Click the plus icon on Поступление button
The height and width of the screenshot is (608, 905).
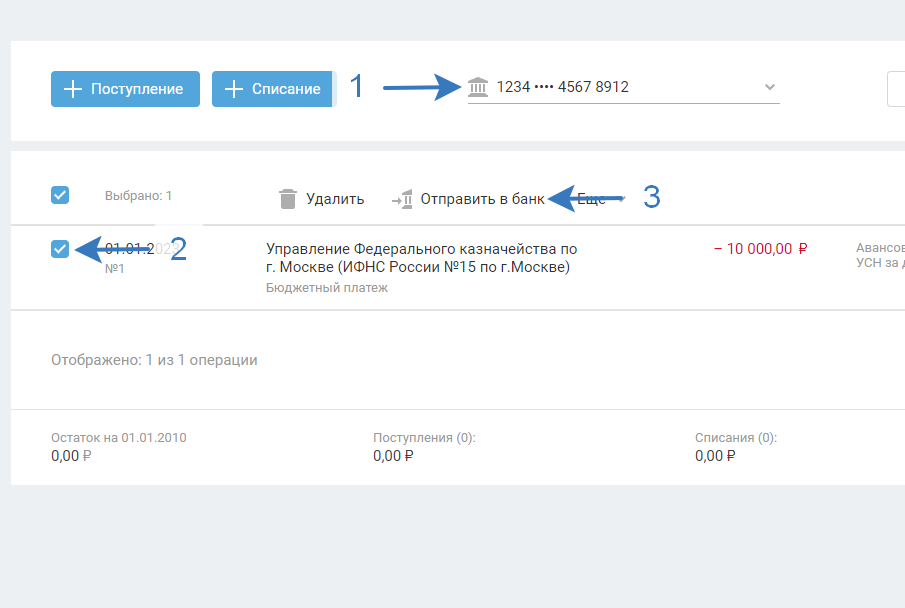72,89
